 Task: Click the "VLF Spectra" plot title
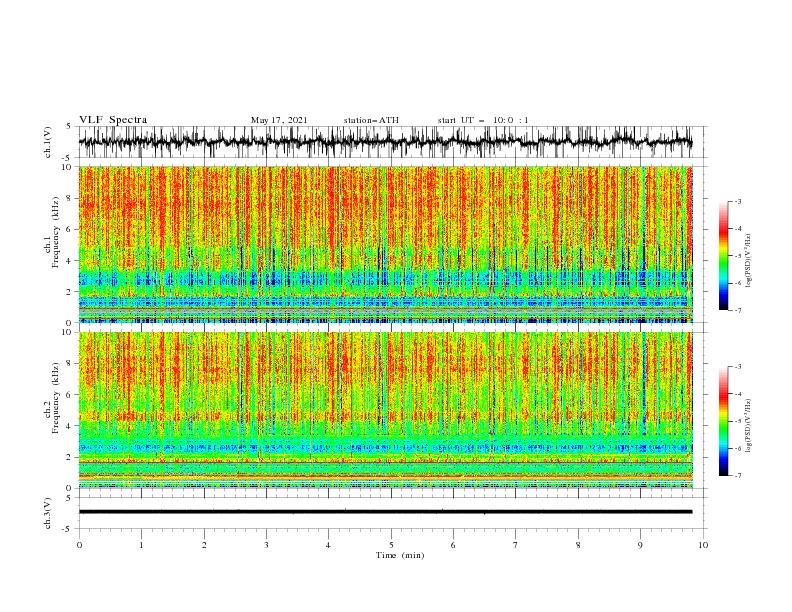113,120
